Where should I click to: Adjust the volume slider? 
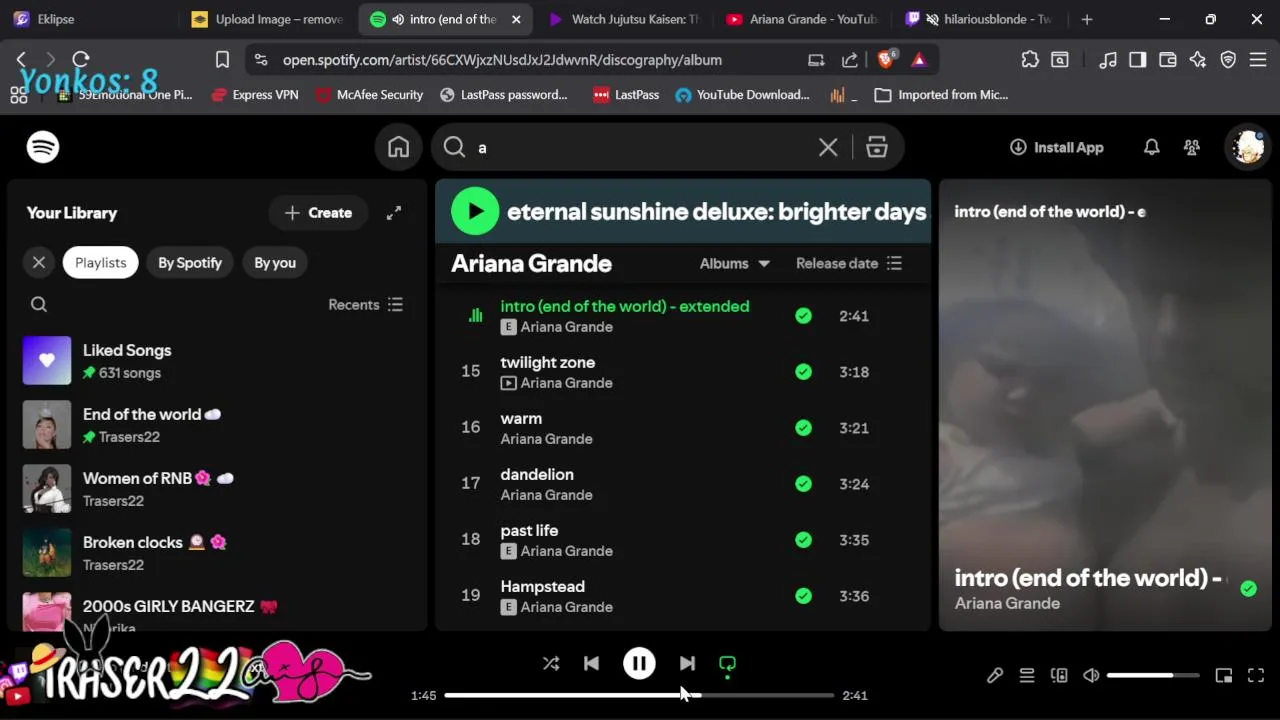(x=1153, y=676)
